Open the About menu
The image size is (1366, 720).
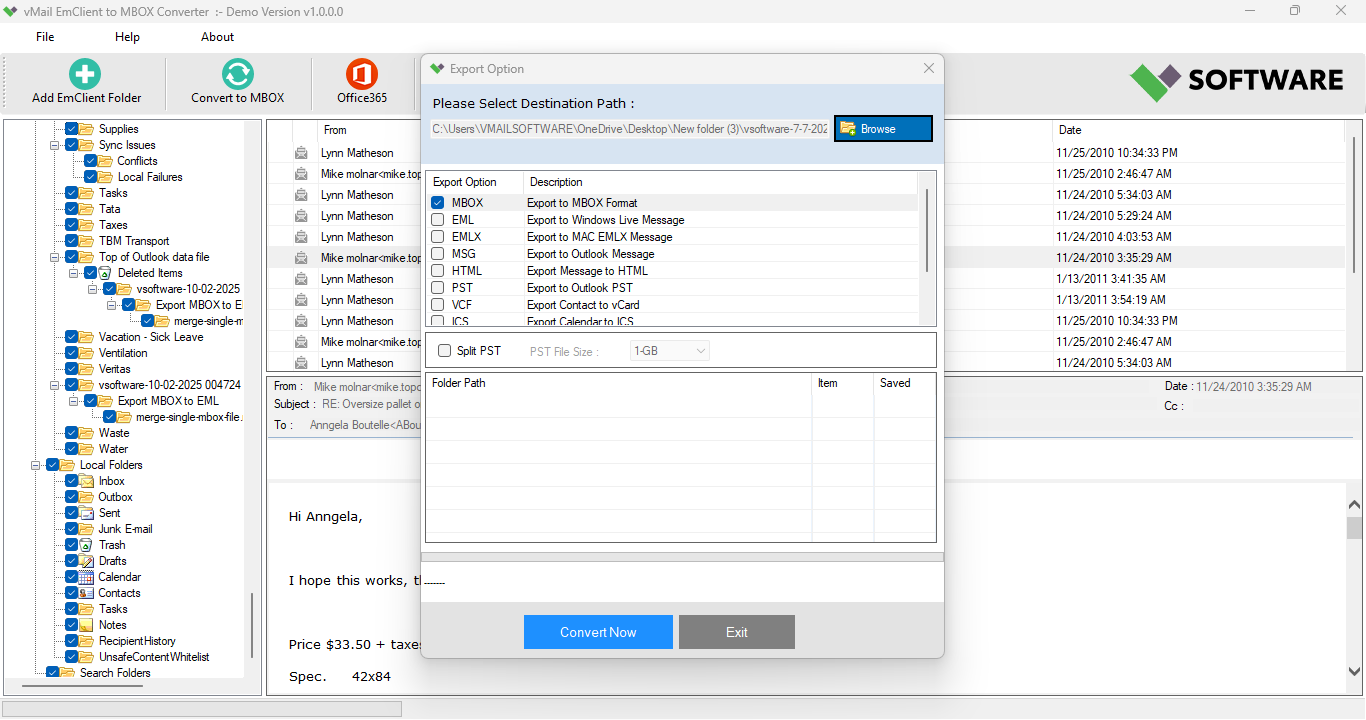point(217,37)
